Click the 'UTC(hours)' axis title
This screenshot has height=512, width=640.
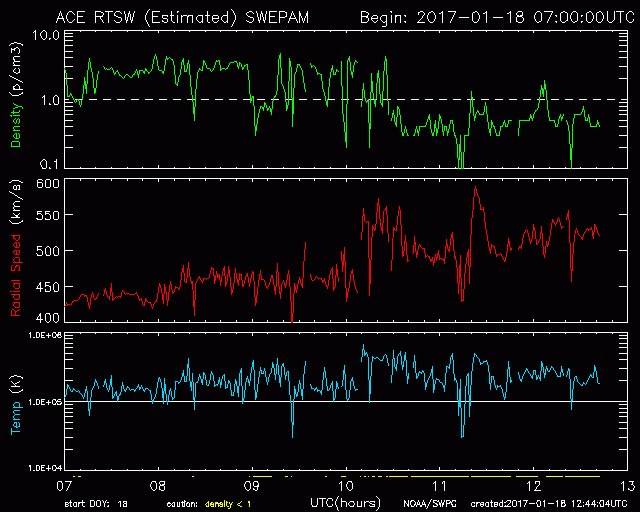[x=345, y=503]
